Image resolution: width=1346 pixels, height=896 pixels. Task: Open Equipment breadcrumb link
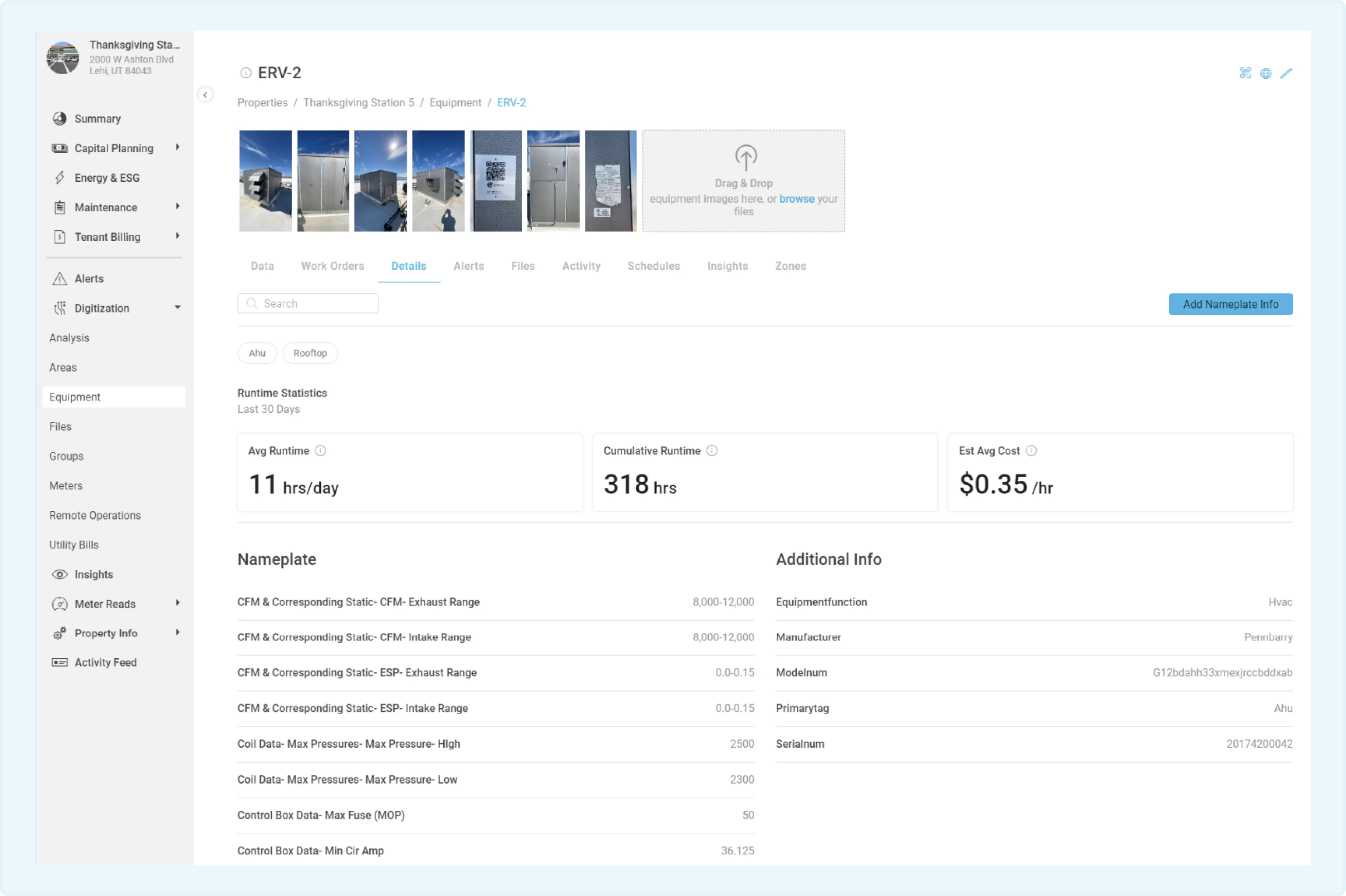click(x=455, y=103)
